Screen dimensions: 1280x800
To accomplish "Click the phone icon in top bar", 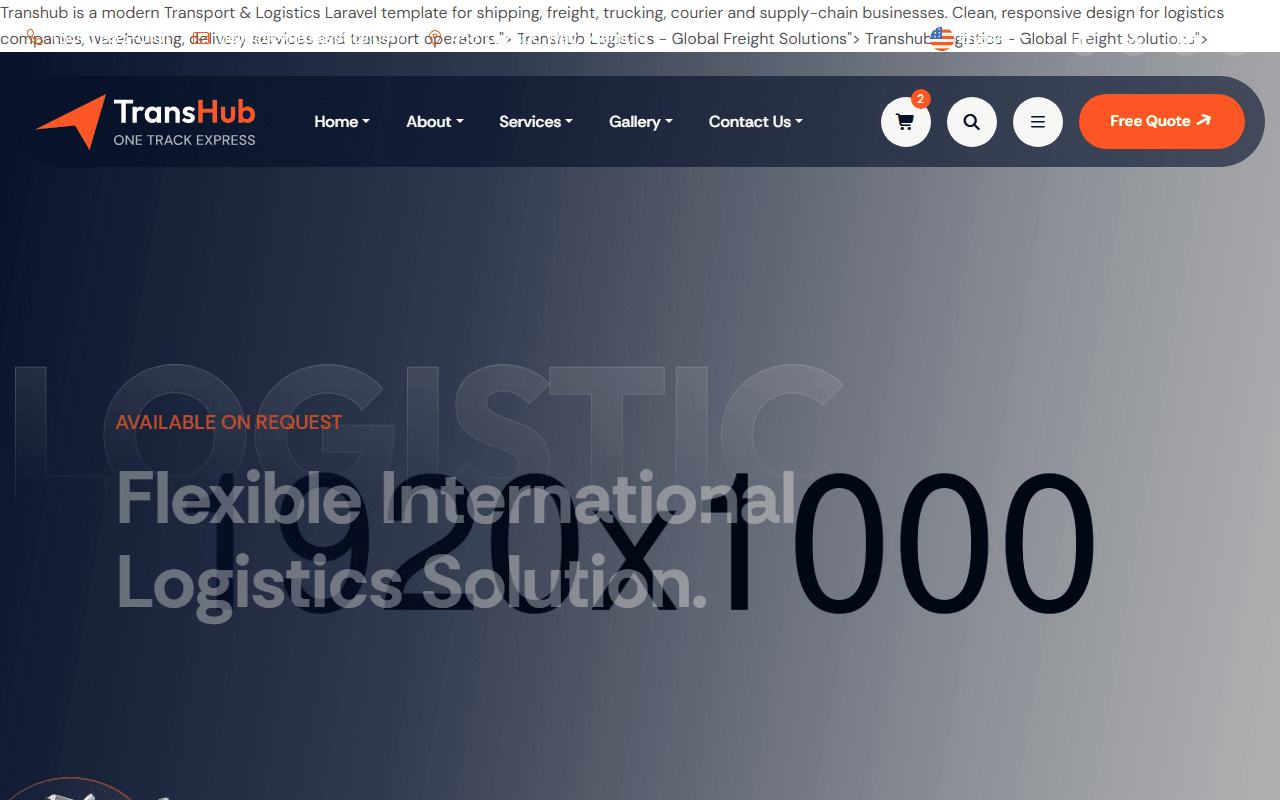I will 34,38.
